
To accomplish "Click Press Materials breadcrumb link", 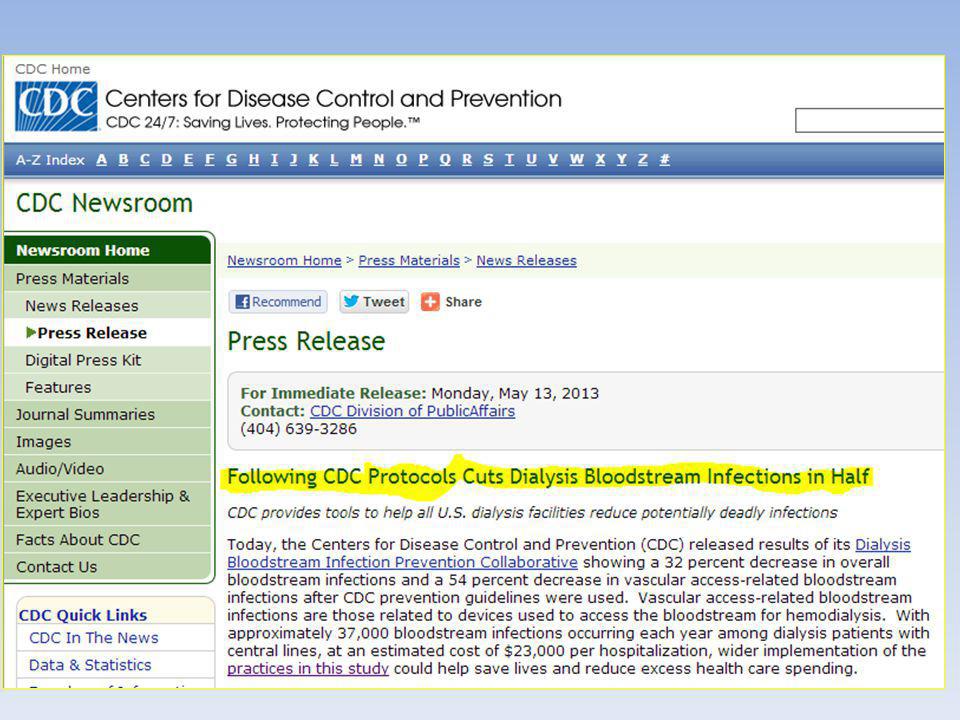I will [409, 260].
